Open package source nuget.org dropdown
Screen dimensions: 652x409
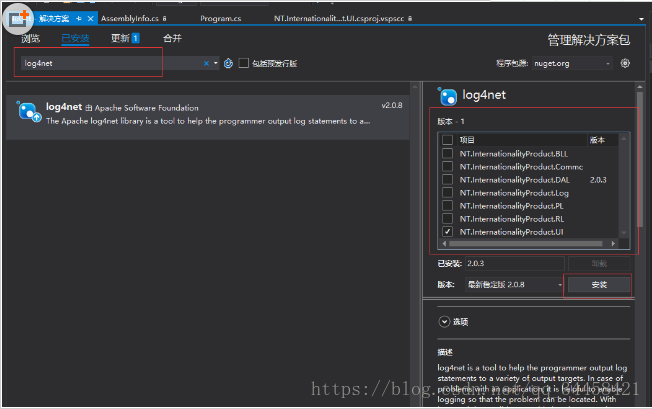pos(572,63)
